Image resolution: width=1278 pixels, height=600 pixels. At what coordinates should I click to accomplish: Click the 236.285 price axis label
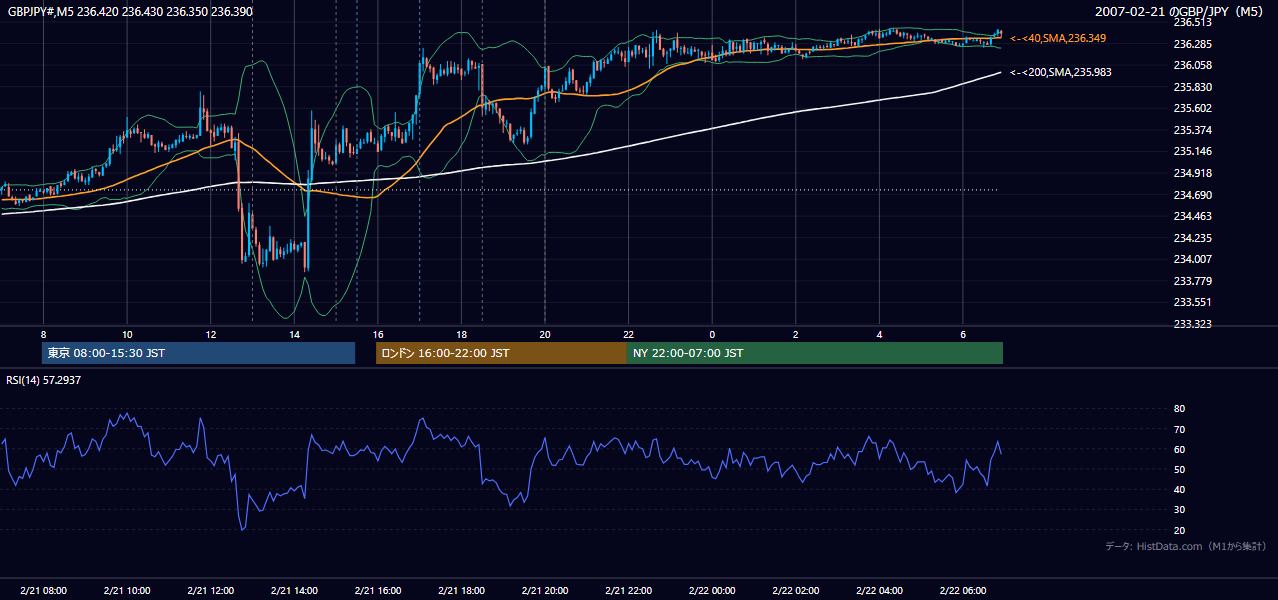1192,44
